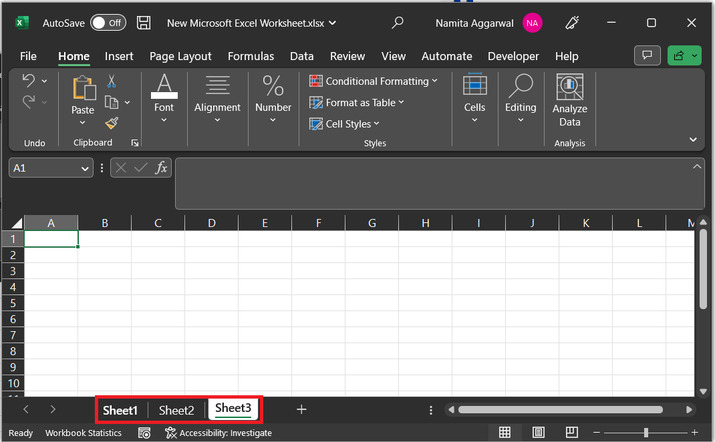This screenshot has height=442, width=715.
Task: Click the search magnifier in title bar
Action: point(398,22)
